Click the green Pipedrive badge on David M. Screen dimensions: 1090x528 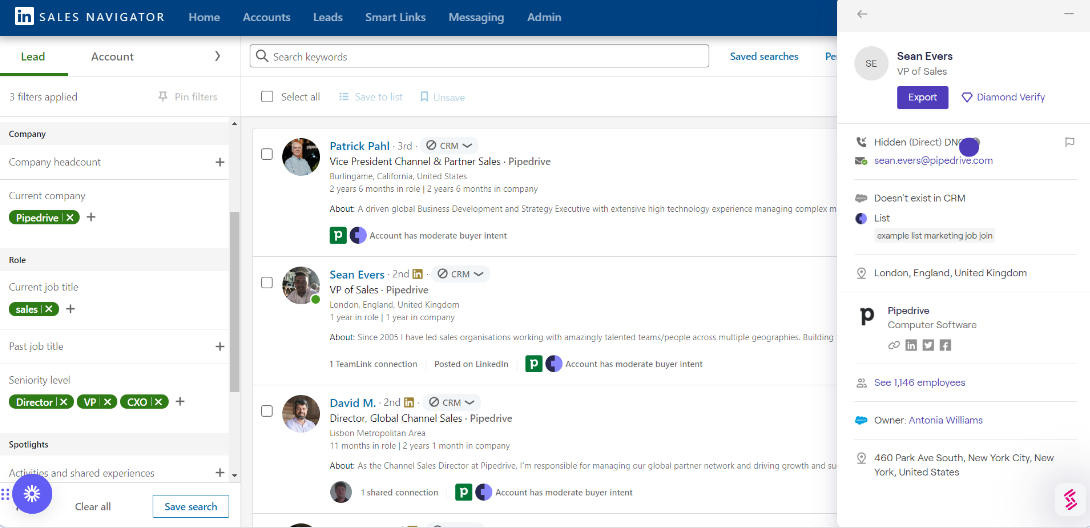pos(464,493)
